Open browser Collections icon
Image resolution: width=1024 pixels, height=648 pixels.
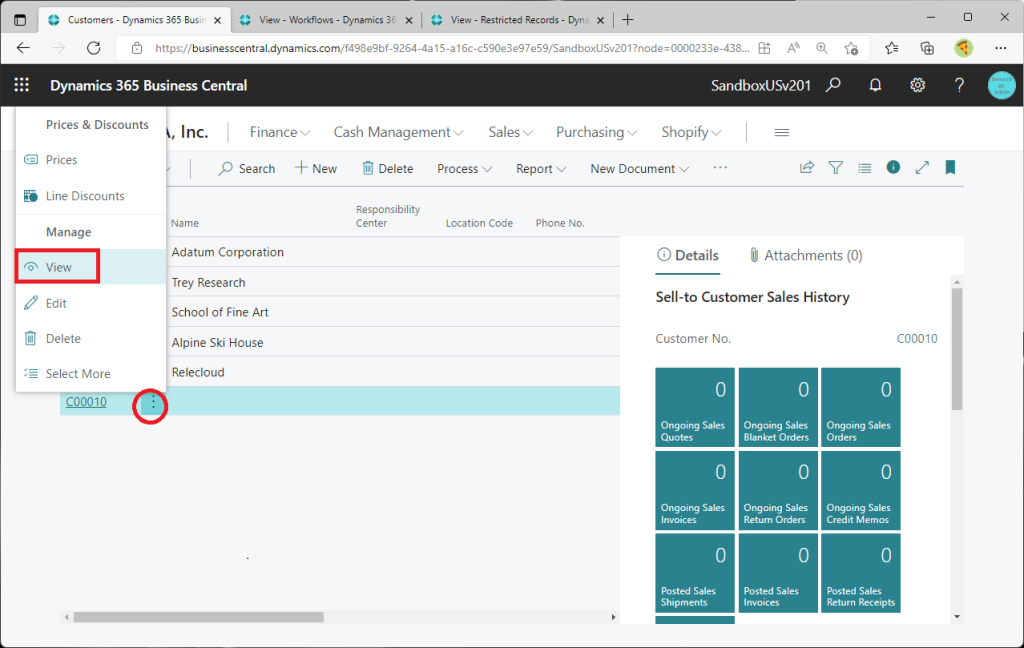point(927,48)
